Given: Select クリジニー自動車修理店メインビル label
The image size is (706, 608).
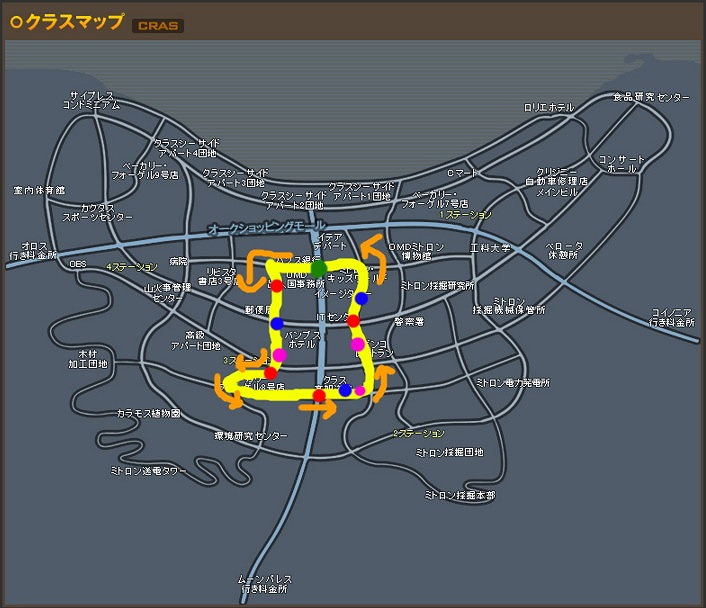Looking at the screenshot, I should [x=556, y=181].
